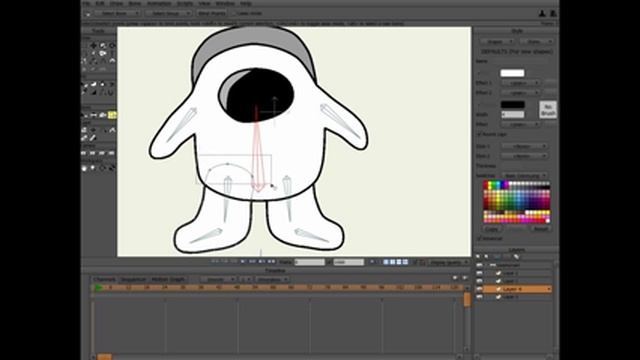Open the Style 2 dropdown
Viewport: 640px width, 360px height.
(x=524, y=156)
